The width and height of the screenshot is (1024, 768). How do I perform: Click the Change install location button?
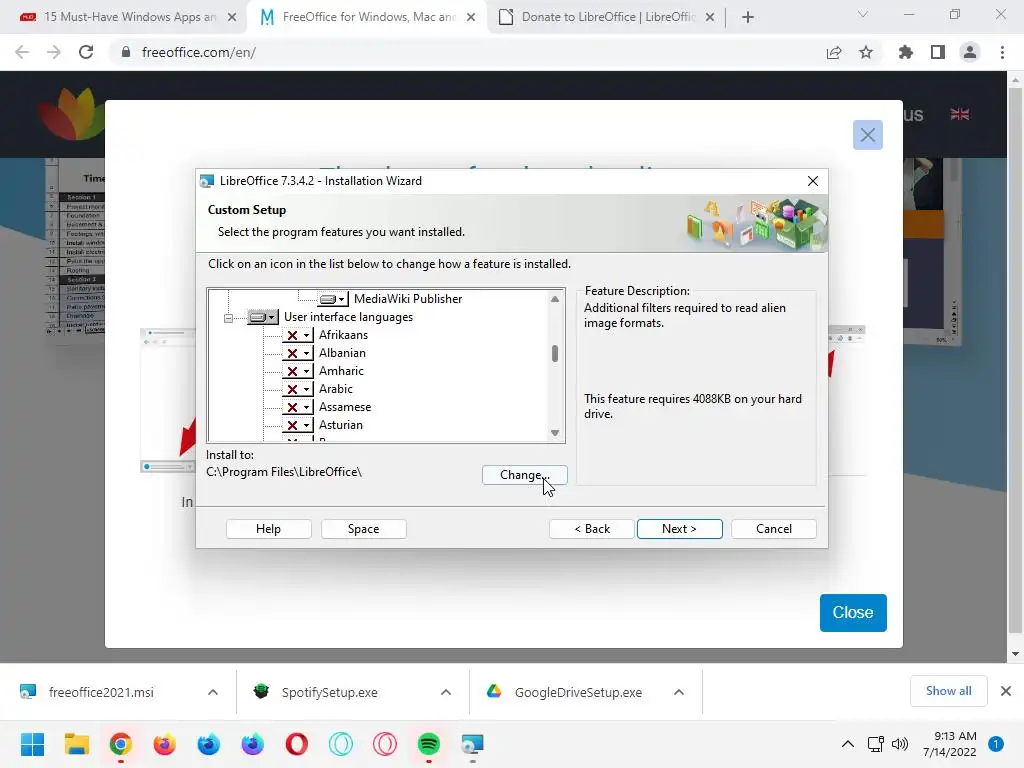coord(524,475)
